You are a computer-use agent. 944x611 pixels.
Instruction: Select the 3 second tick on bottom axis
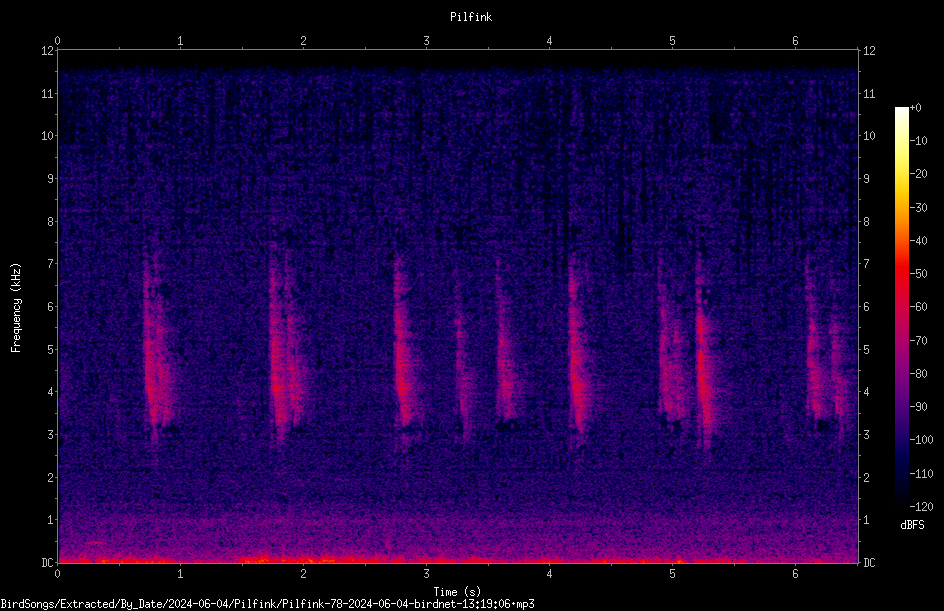[426, 574]
